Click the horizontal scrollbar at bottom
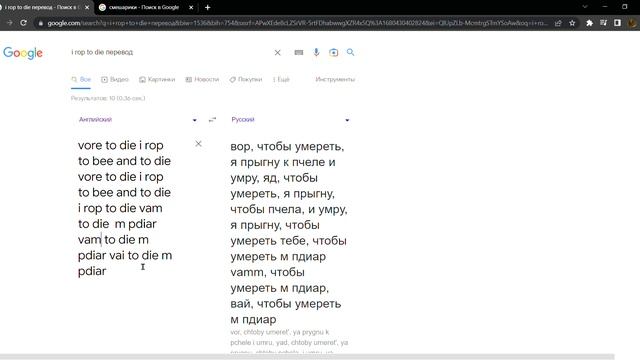 click(307, 357)
